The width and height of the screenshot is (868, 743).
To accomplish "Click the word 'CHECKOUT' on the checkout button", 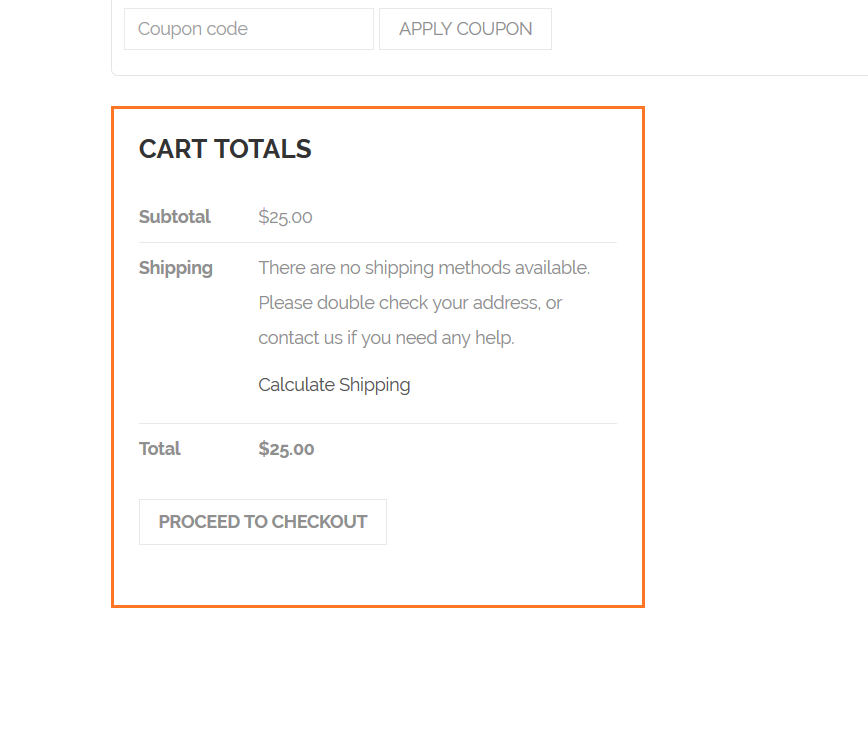I will click(319, 522).
